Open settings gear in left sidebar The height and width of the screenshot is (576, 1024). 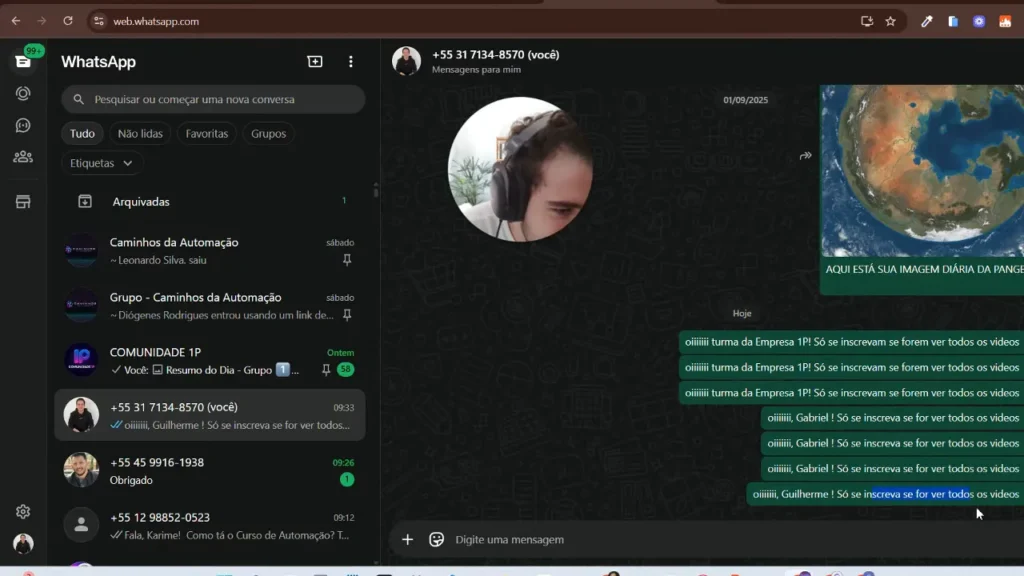[23, 512]
